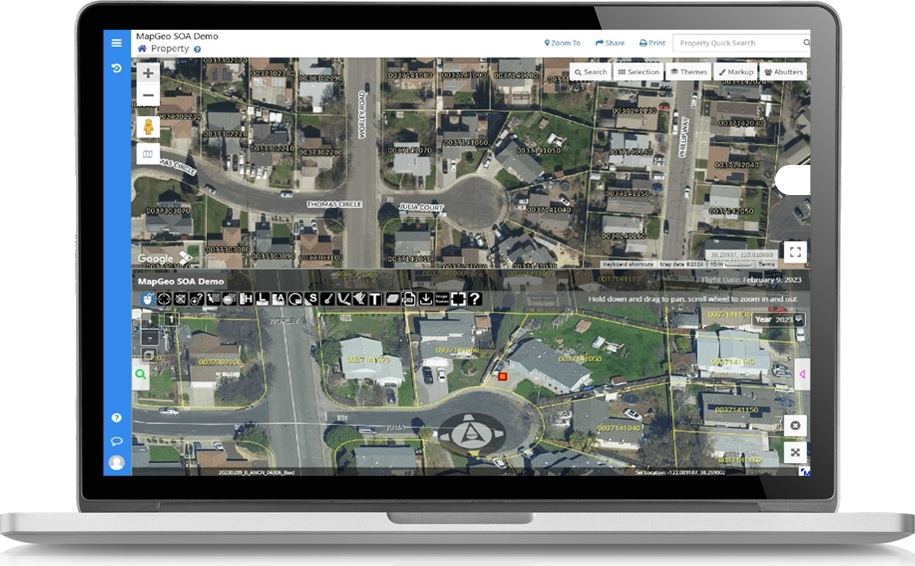Click the home icon next to Property
The image size is (915, 566).
(x=142, y=49)
